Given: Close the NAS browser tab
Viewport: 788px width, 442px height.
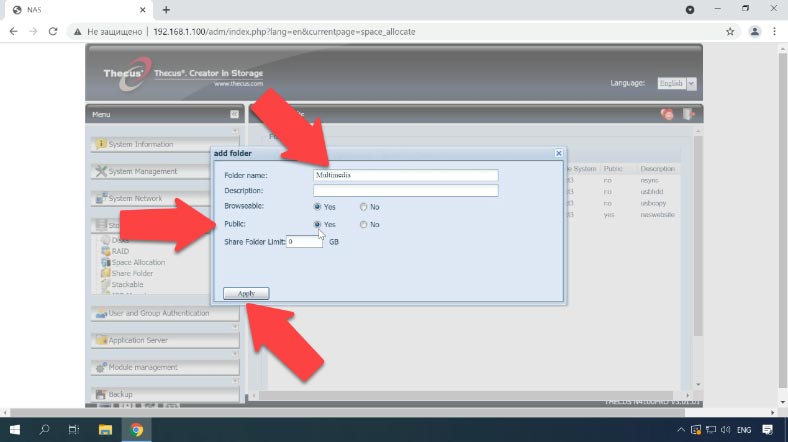Looking at the screenshot, I should [143, 10].
